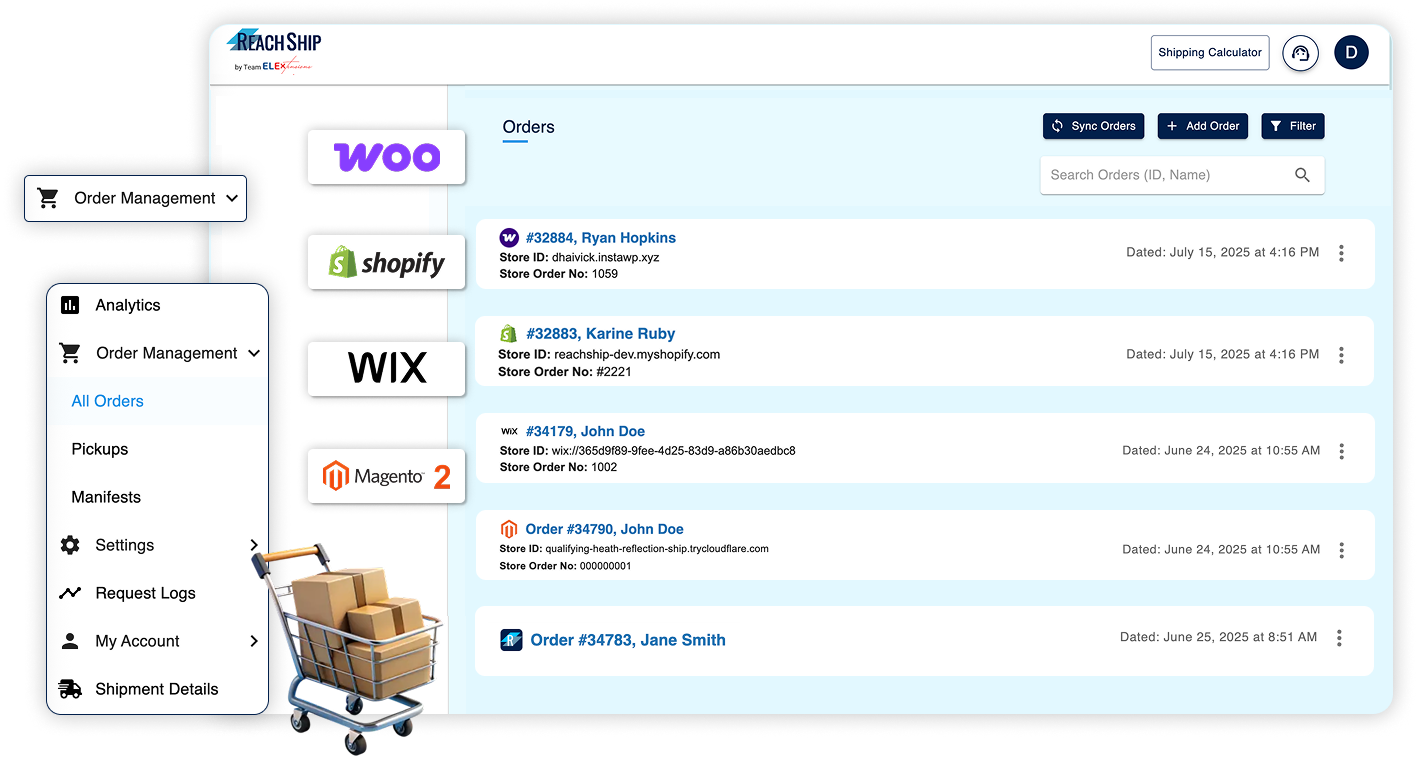The image size is (1417, 771).
Task: Click the Store ID dhaivick.instawp.xyz text
Action: [x=579, y=257]
